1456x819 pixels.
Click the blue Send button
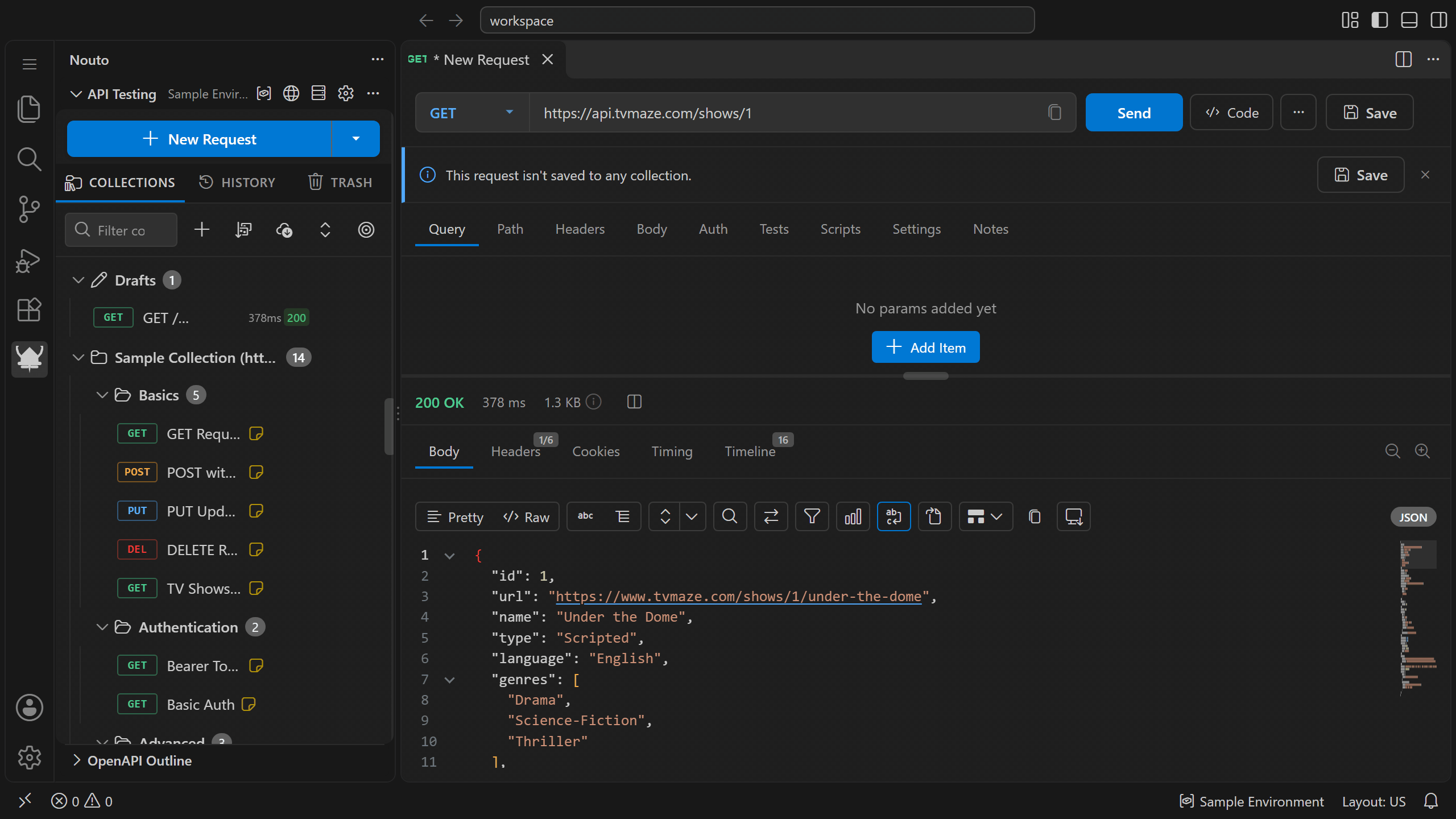click(x=1134, y=113)
